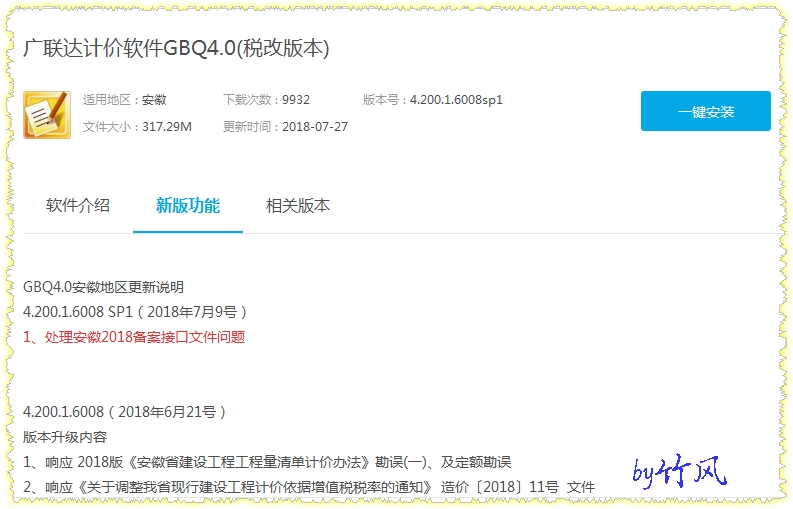
Task: Click the item about 工程量清单计价办法 勘误
Action: coord(267,462)
